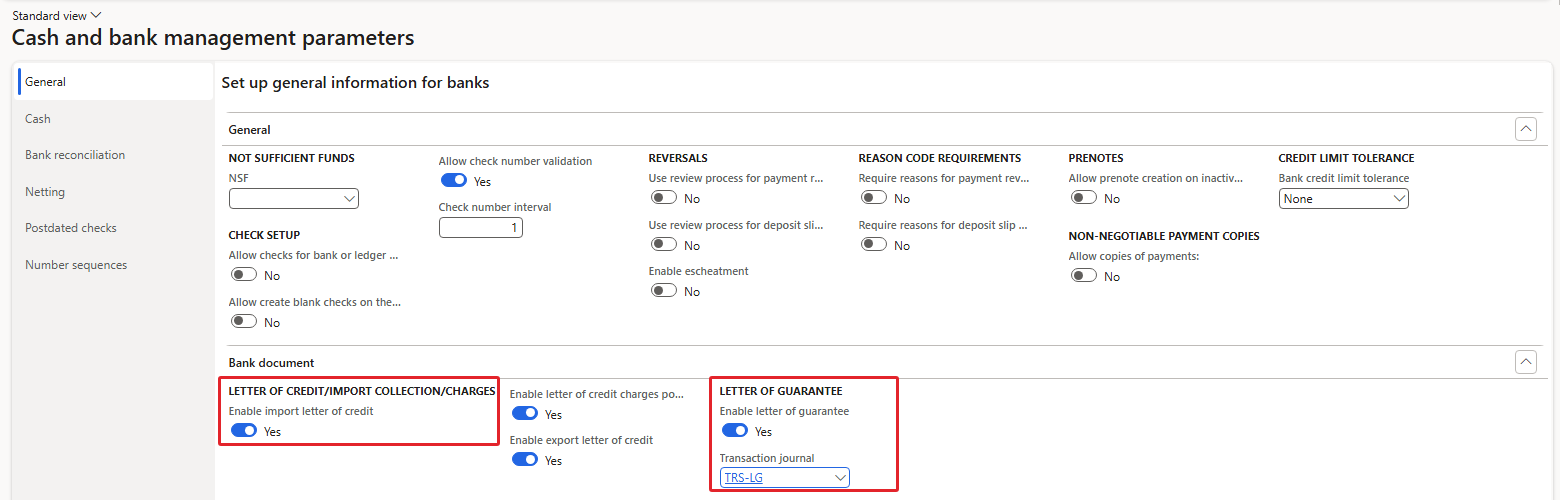
Task: Open Bank credit limit tolerance dropdown
Action: point(1344,198)
